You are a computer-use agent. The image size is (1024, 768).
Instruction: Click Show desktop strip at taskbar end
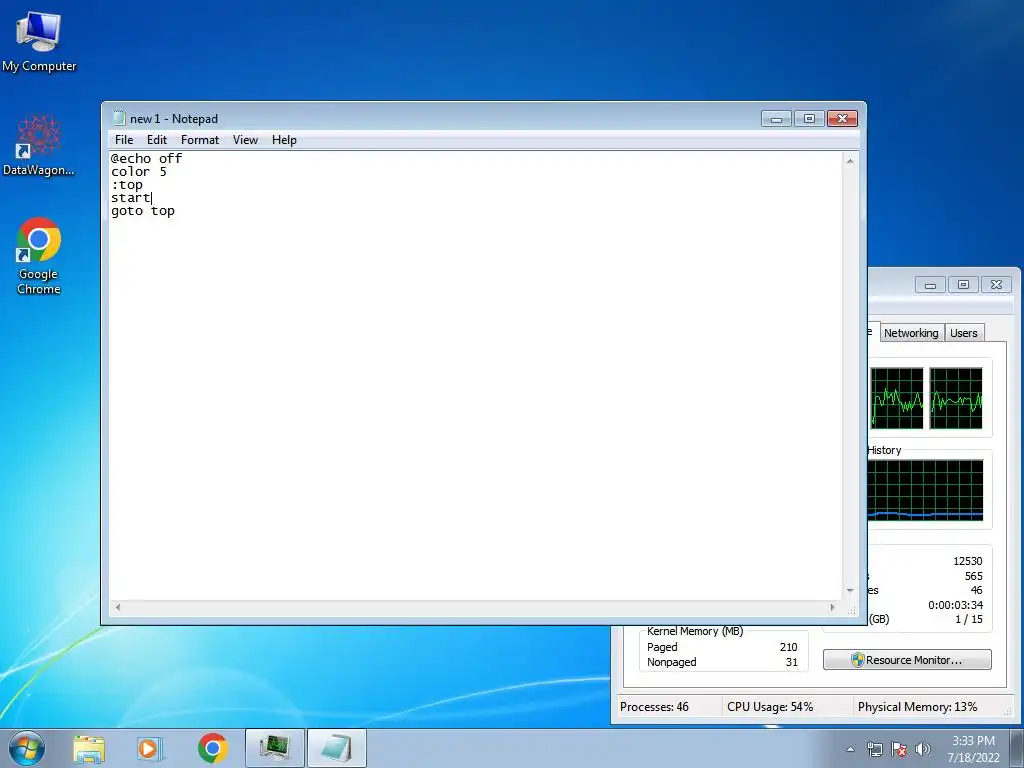[x=1017, y=748]
